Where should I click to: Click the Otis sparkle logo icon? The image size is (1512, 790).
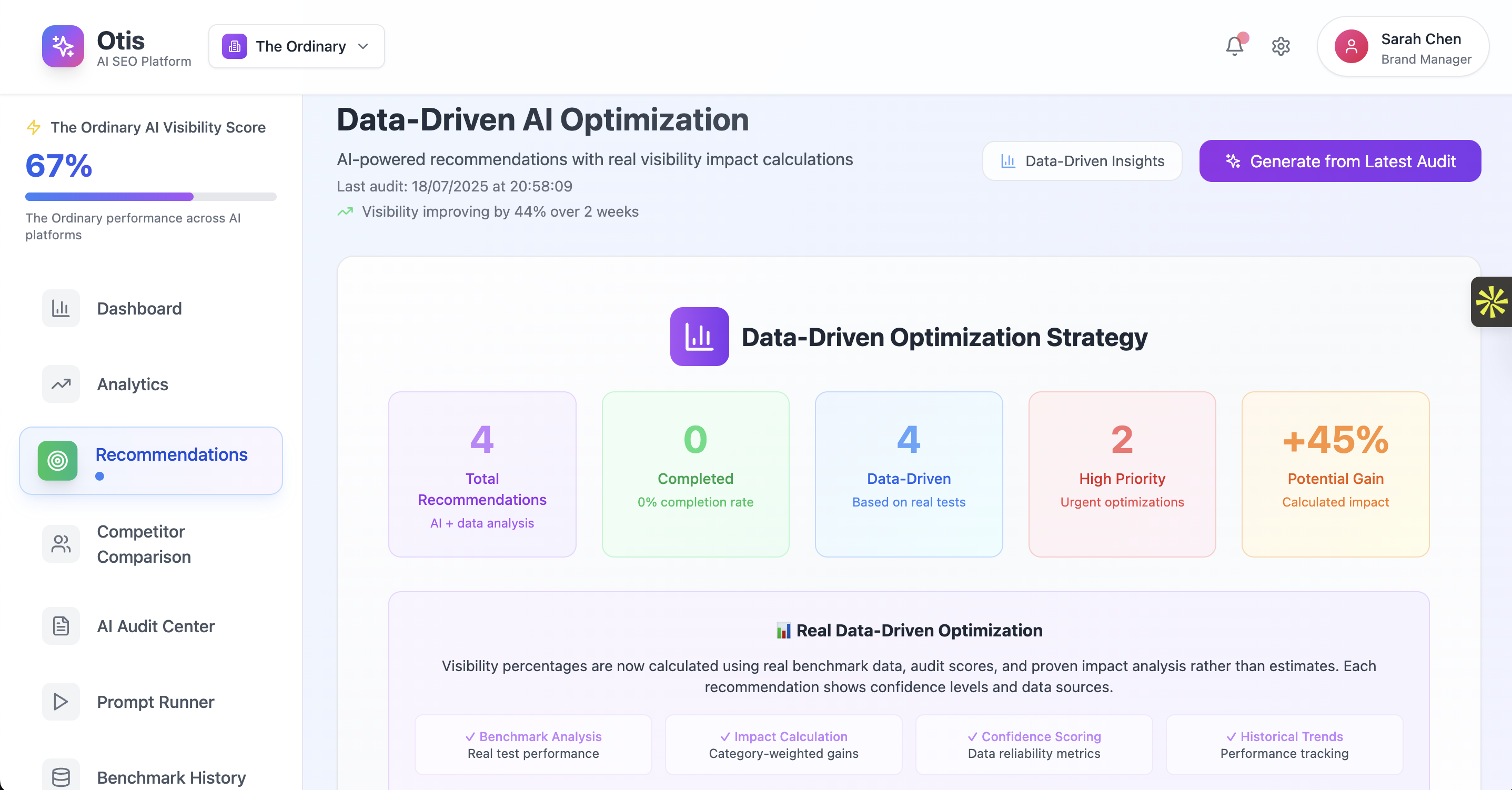pos(63,46)
